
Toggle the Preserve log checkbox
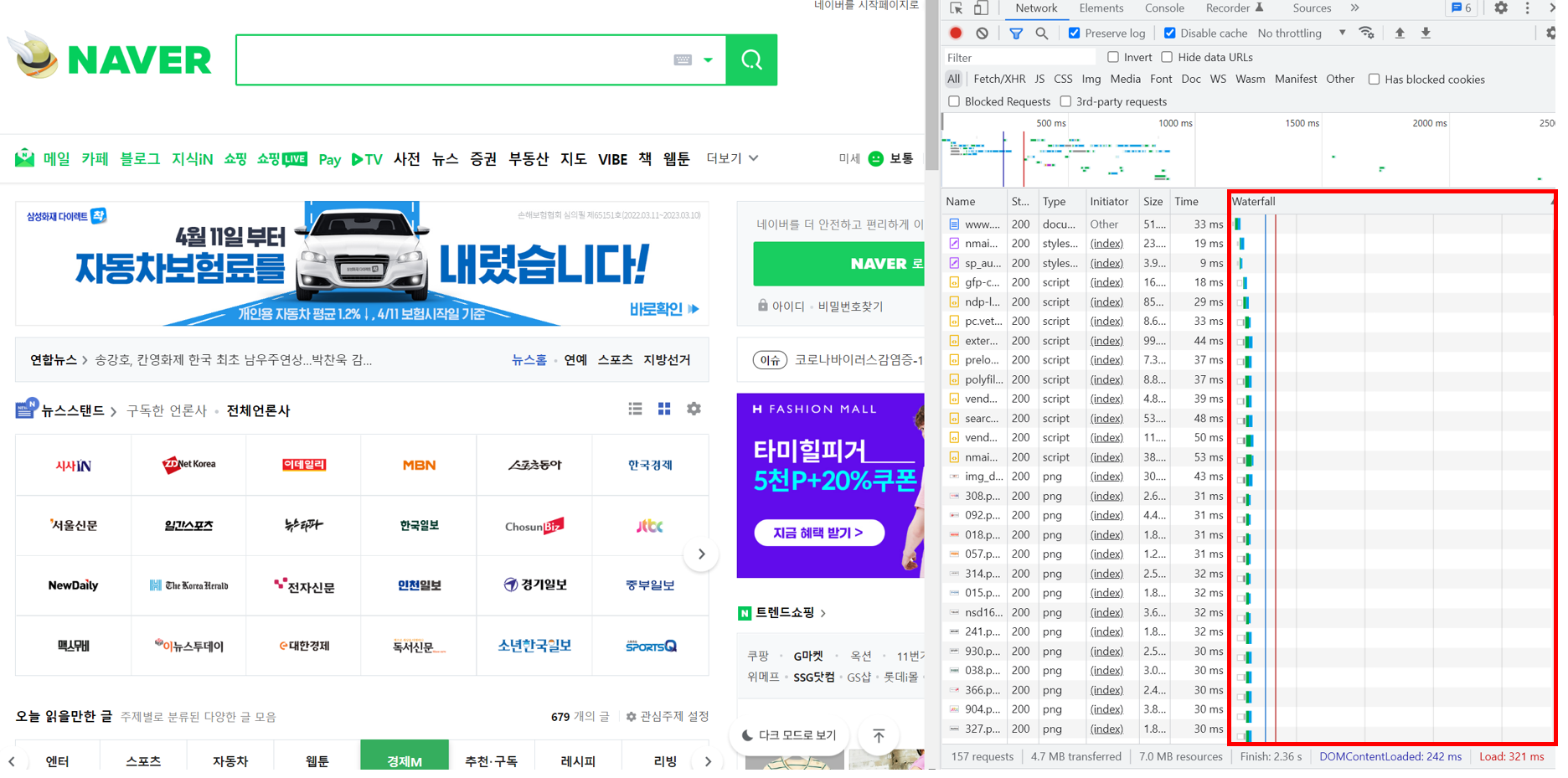[x=1074, y=33]
